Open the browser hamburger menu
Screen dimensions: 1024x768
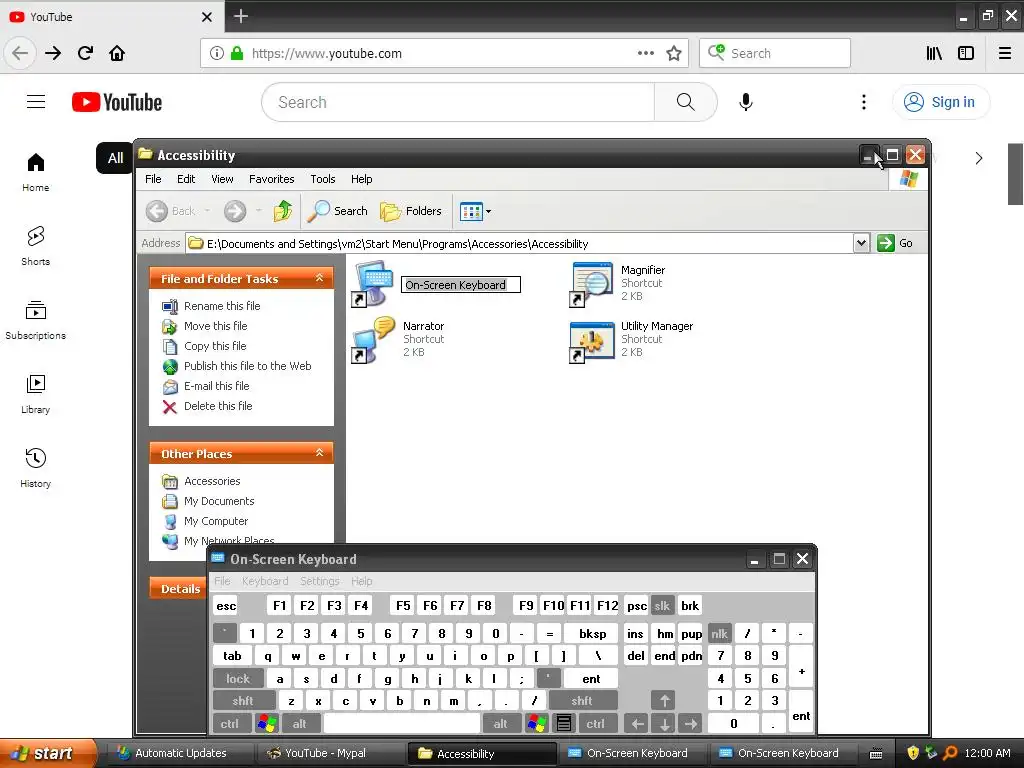1004,54
